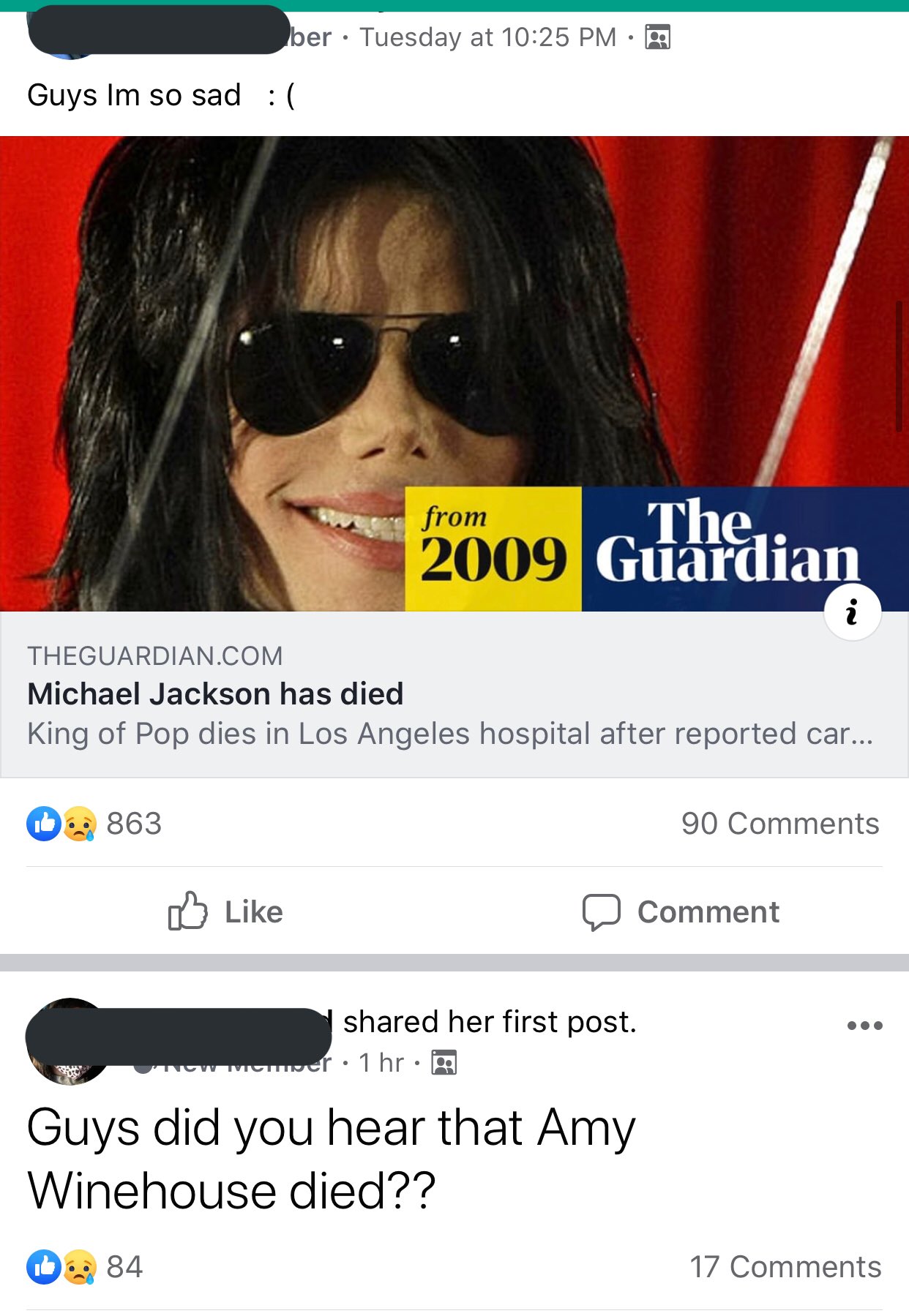Tap the Michael Jackson article preview image
This screenshot has width=909, height=1316.
tap(454, 374)
